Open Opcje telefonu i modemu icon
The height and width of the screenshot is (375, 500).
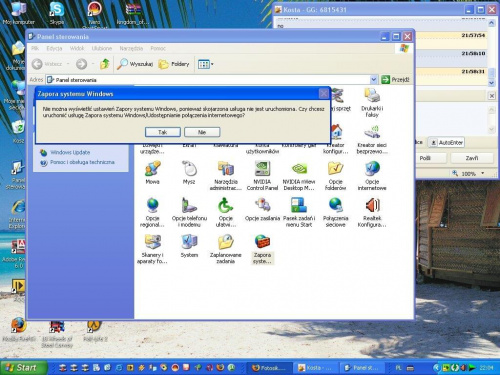[189, 212]
